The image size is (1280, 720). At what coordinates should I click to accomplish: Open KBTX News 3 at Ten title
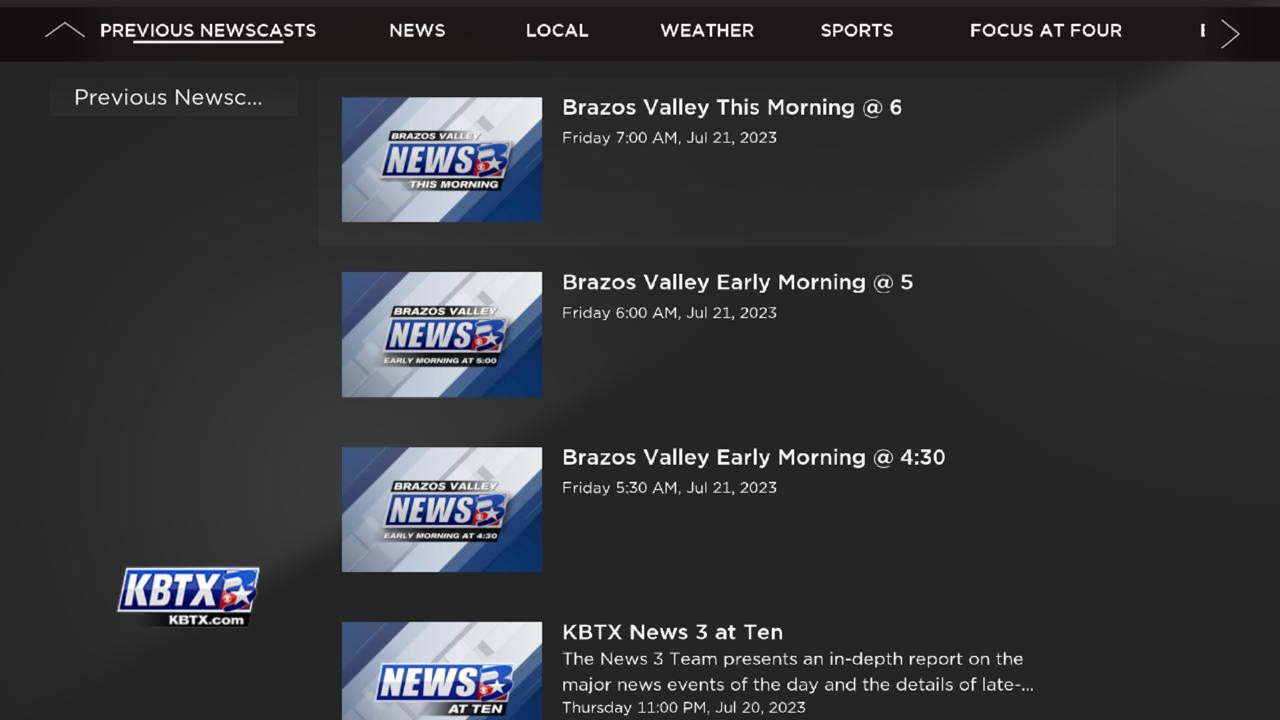pyautogui.click(x=673, y=632)
